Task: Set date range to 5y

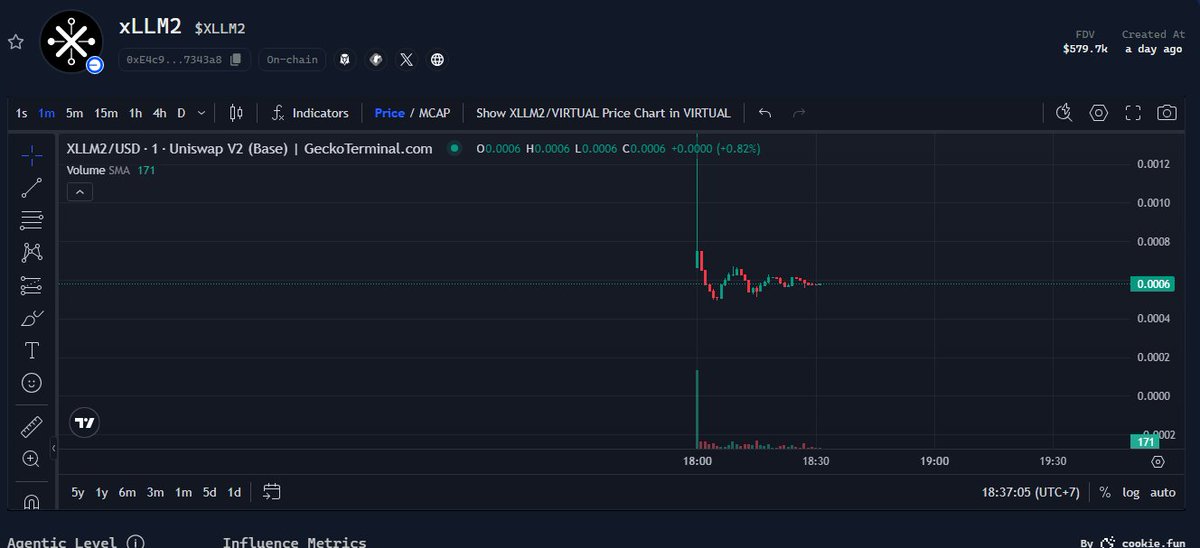Action: point(78,492)
